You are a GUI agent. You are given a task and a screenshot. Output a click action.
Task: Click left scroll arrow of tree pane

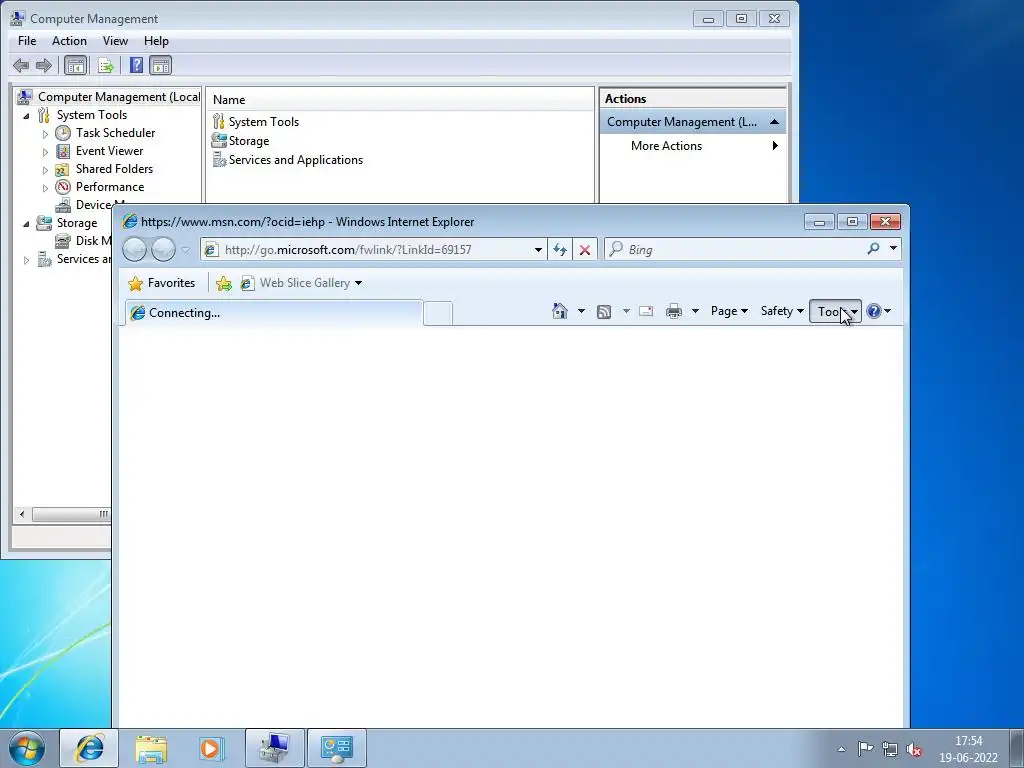[x=22, y=515]
